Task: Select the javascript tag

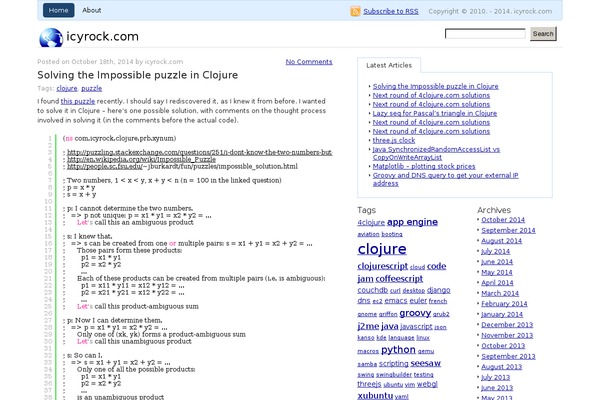Action: 416,327
